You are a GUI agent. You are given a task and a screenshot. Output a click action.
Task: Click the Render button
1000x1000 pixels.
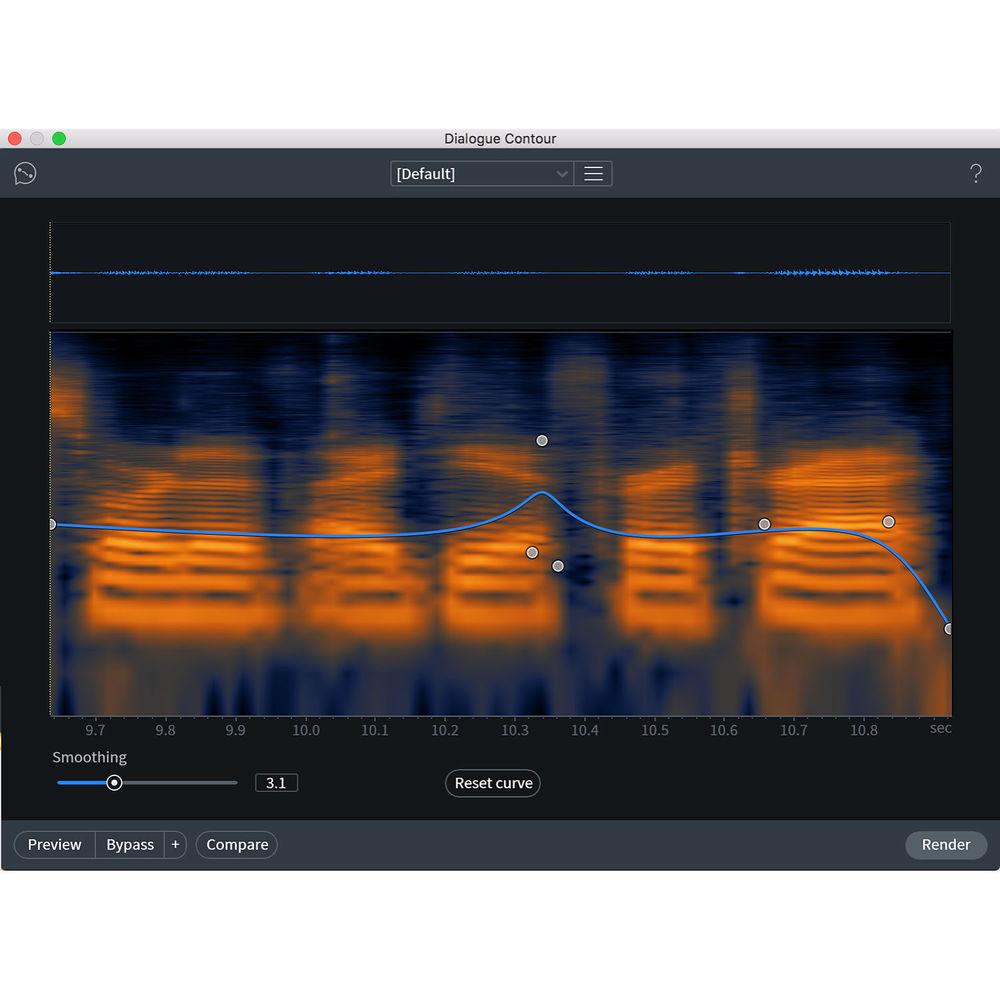point(945,845)
